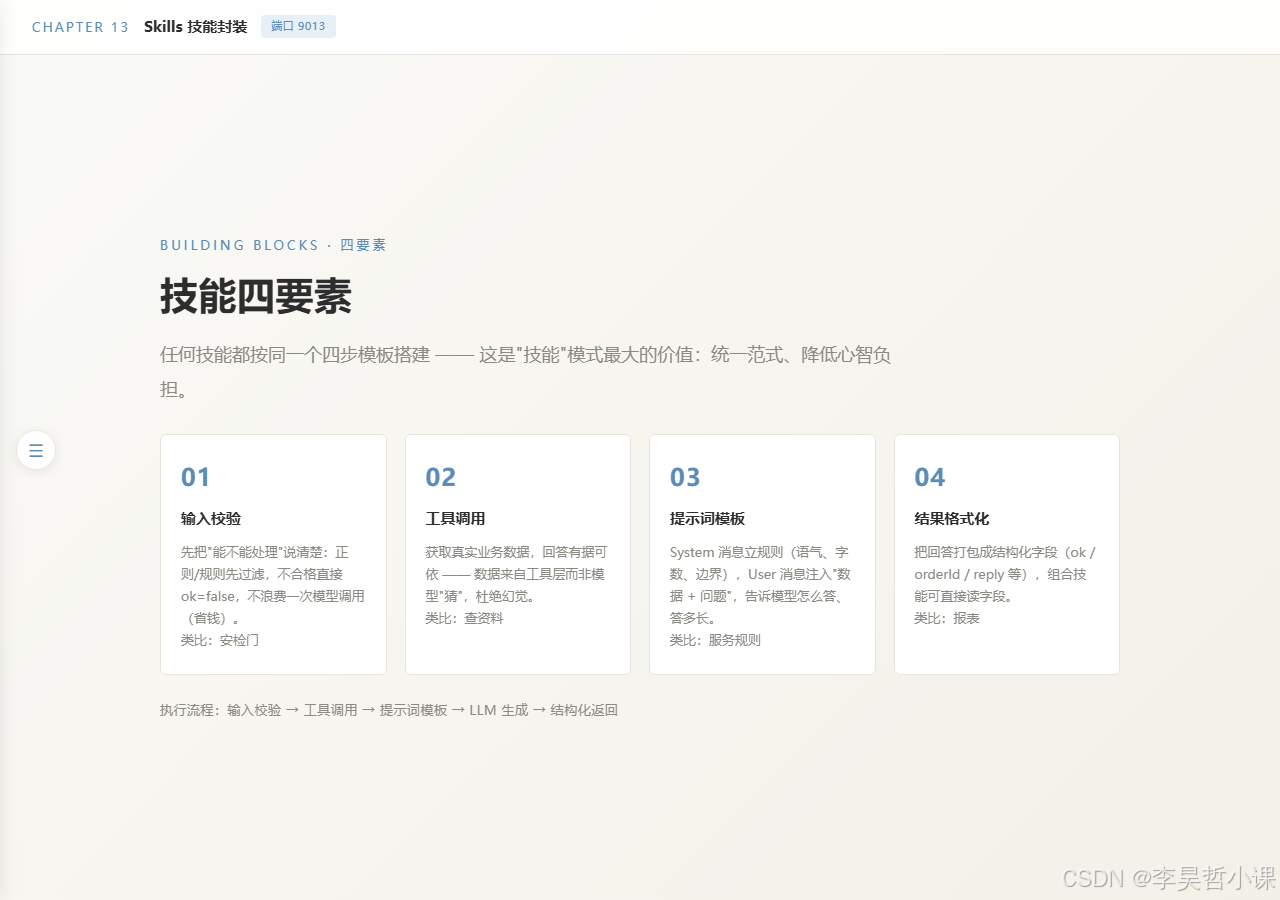Click the CHAPTER 13 label
Viewport: 1280px width, 900px height.
point(80,27)
